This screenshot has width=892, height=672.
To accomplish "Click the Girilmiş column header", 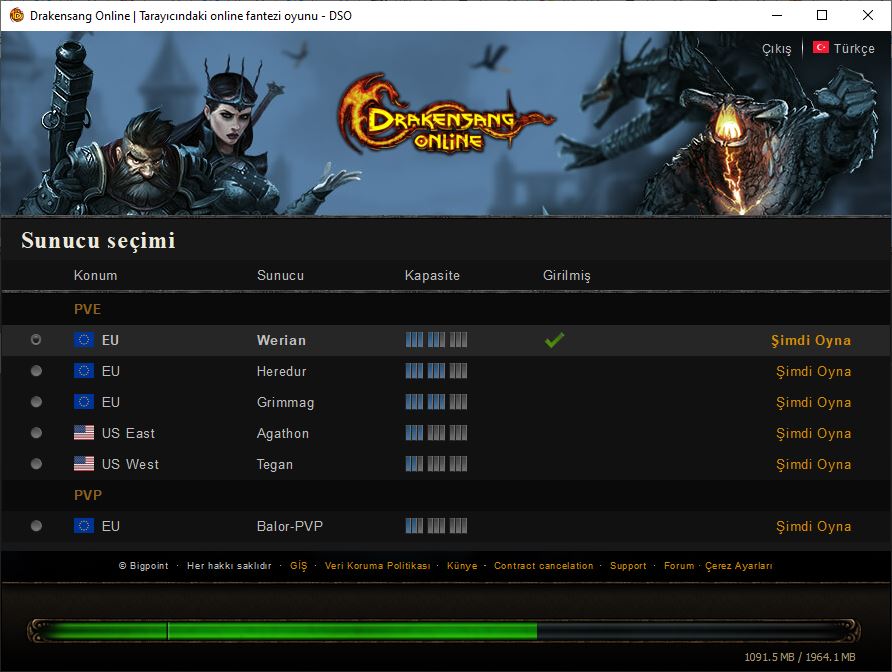I will [567, 275].
